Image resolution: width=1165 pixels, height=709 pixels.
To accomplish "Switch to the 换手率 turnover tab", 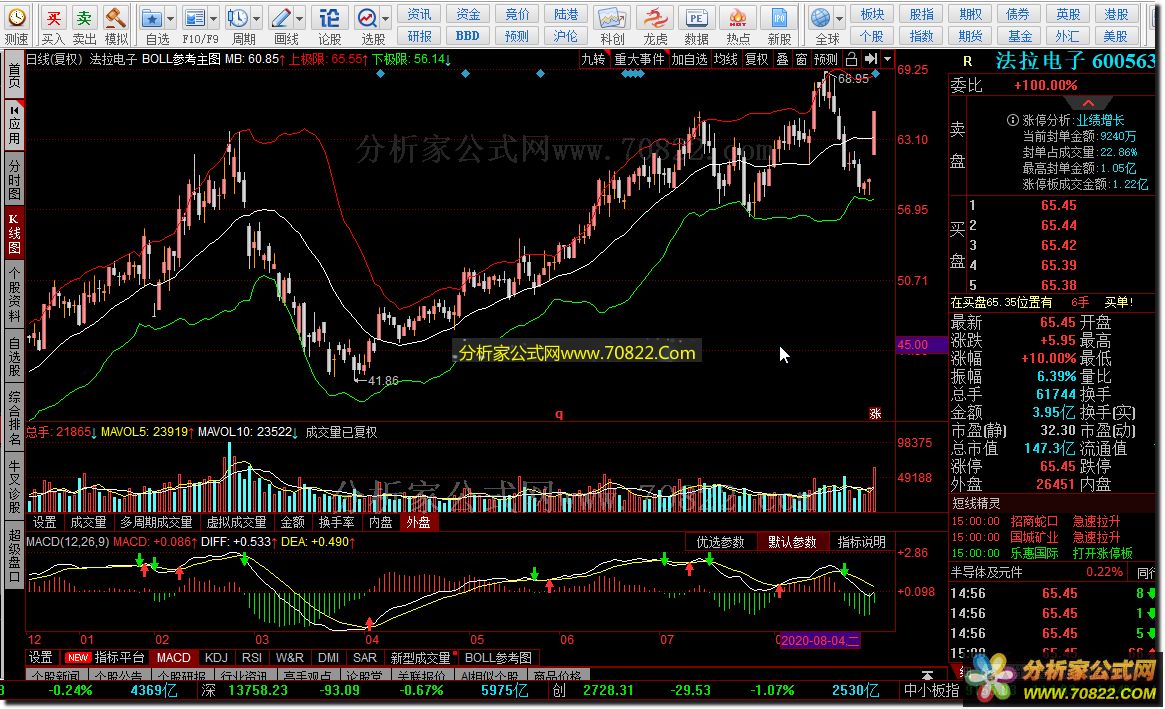I will pos(337,522).
